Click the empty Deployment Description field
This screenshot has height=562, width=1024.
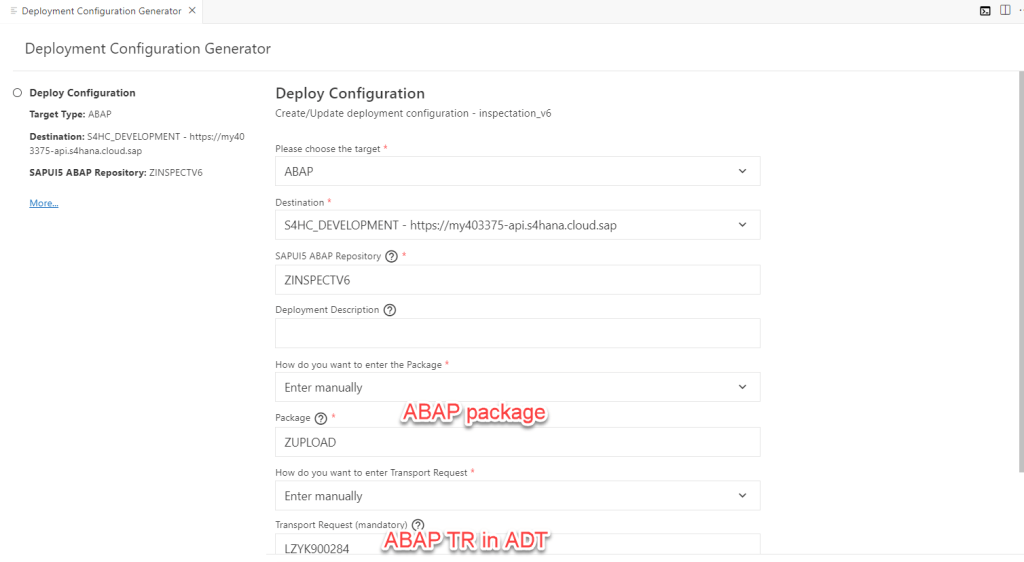517,333
